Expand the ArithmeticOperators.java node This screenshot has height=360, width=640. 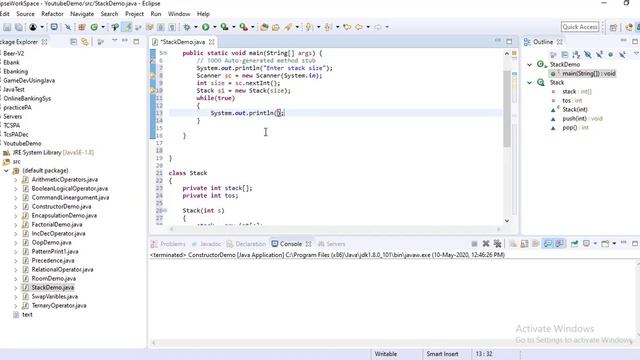pos(16,180)
